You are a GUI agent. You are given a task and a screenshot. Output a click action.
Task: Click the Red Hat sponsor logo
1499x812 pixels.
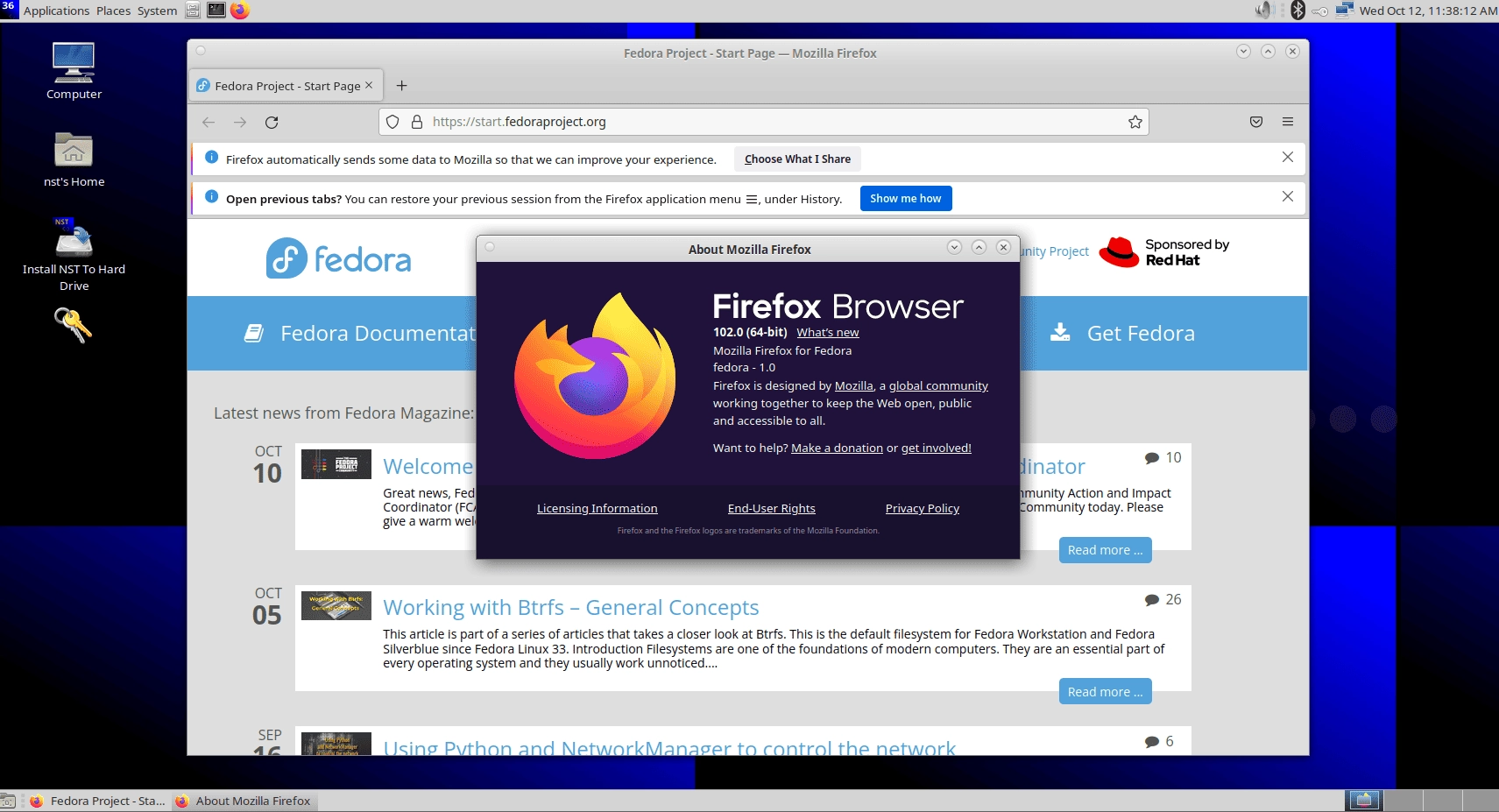tap(1164, 252)
